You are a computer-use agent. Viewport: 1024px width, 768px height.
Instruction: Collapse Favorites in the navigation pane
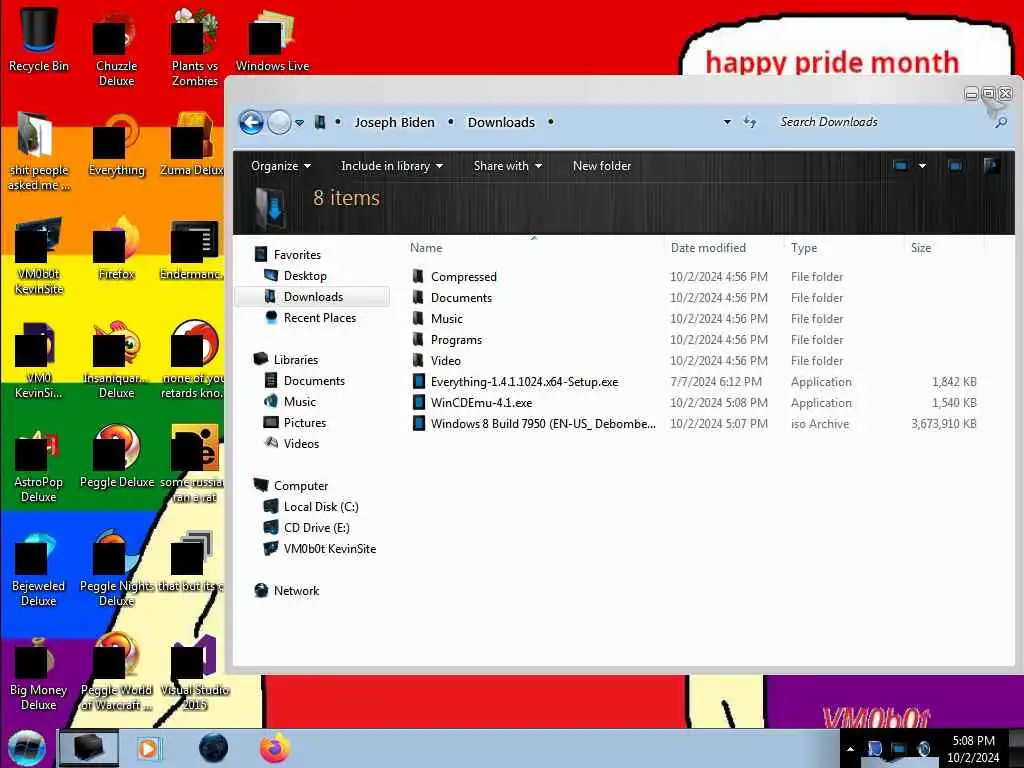pos(297,255)
